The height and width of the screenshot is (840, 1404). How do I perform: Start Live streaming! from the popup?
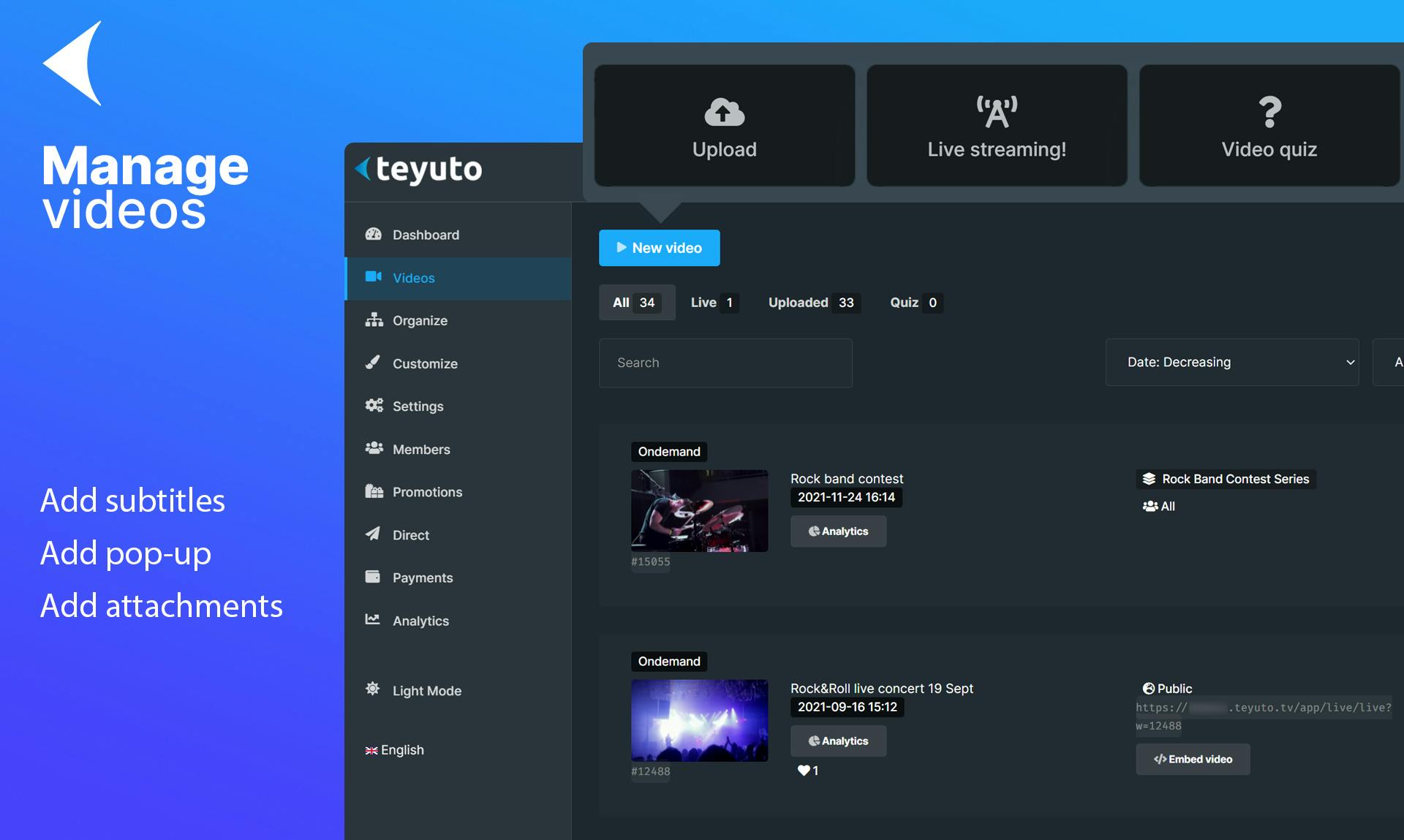(997, 126)
